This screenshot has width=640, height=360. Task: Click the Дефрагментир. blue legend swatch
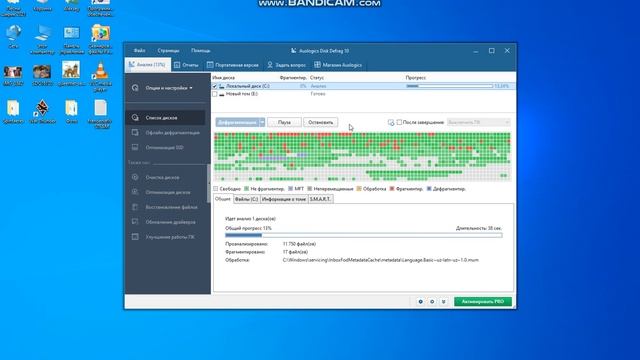(429, 189)
